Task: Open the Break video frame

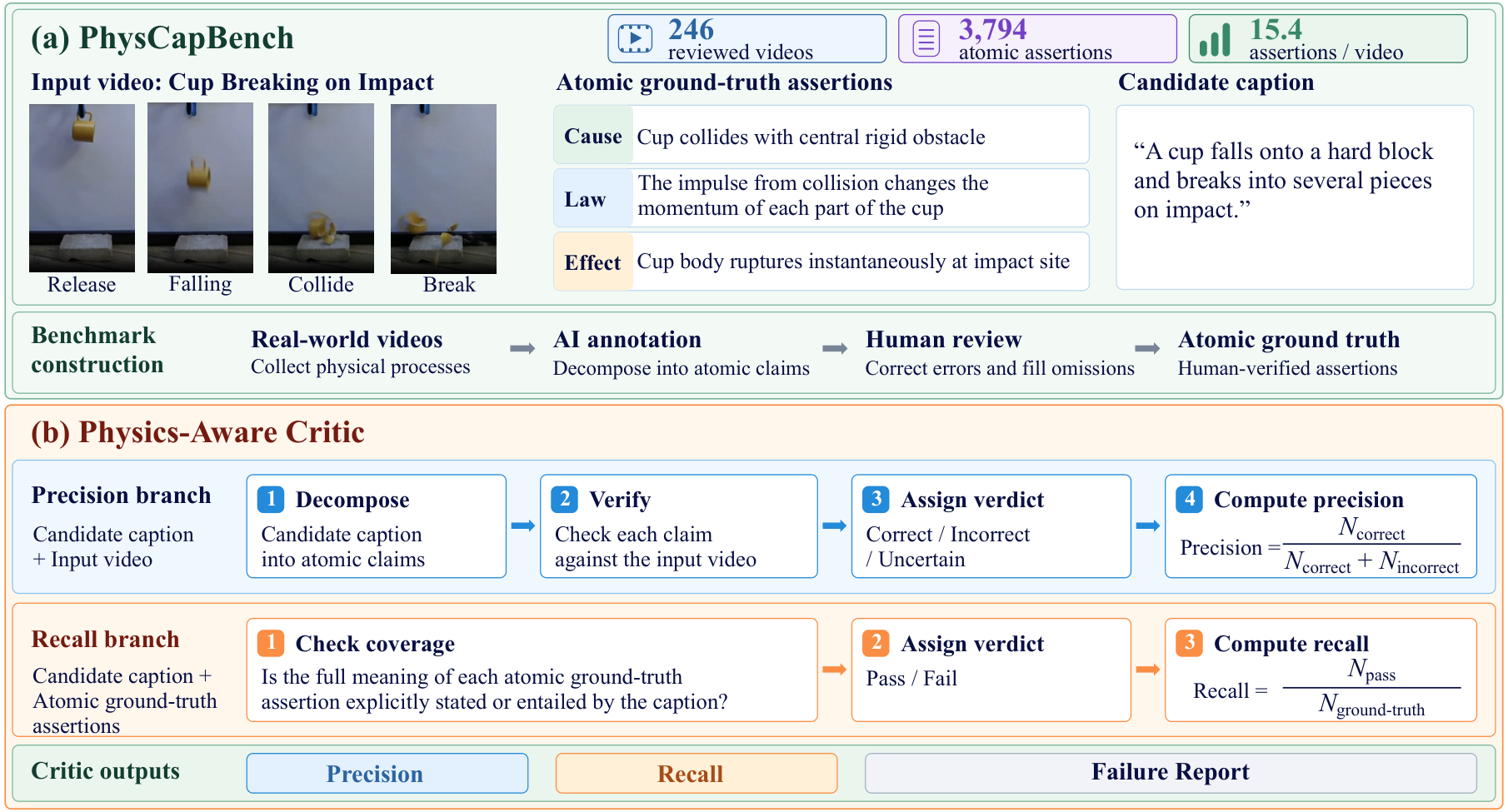Action: click(x=443, y=189)
